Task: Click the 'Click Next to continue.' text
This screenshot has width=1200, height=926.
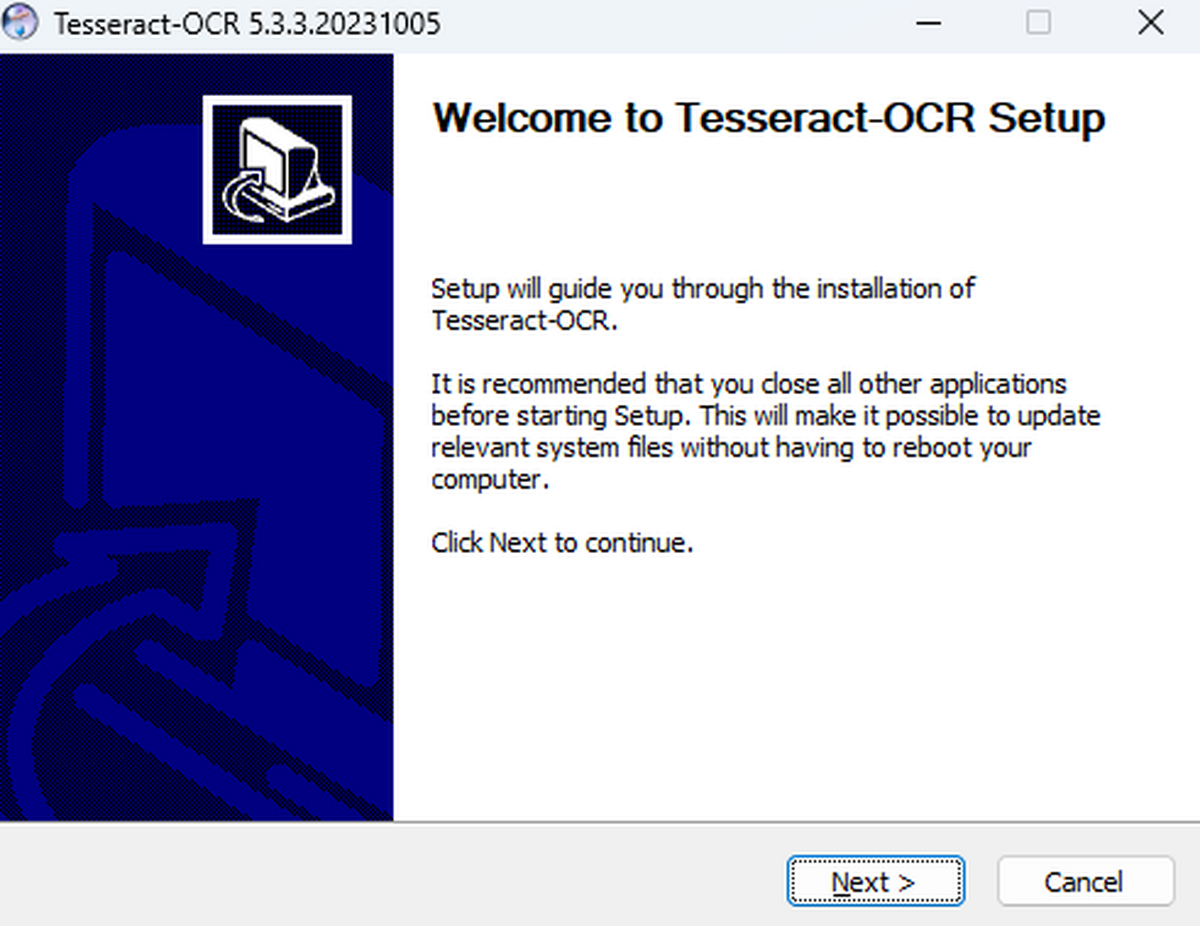Action: (x=562, y=544)
